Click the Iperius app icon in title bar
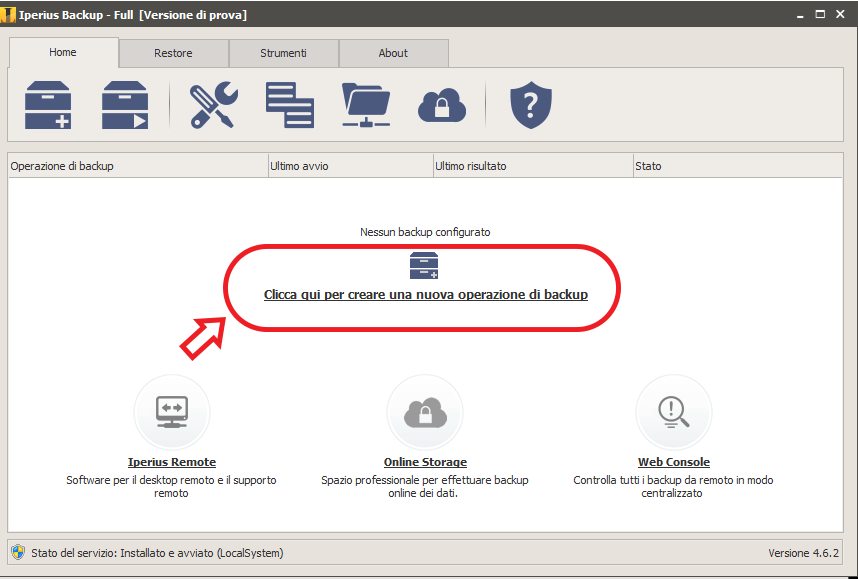858x579 pixels. tap(8, 14)
